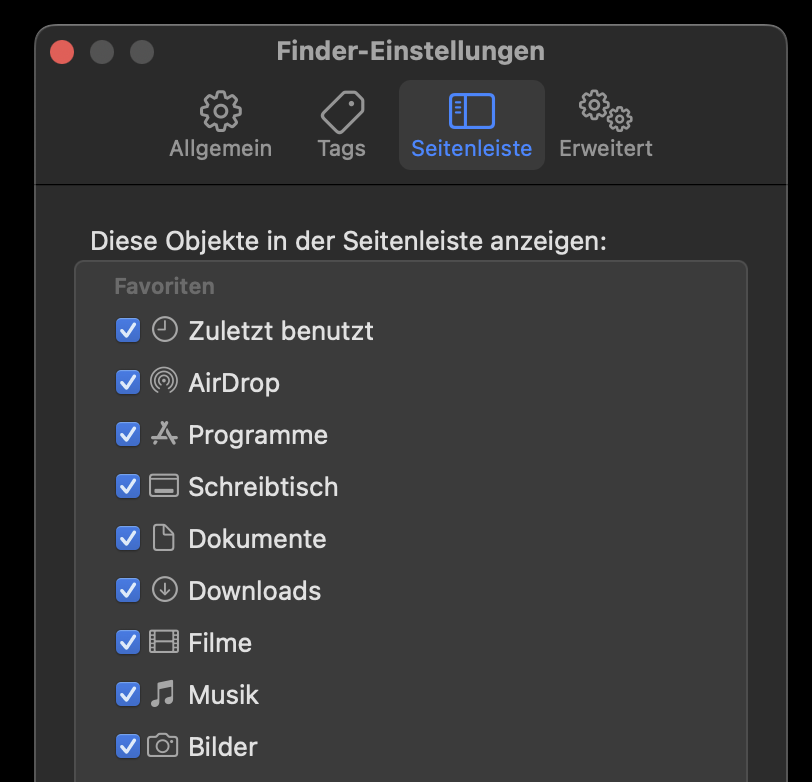
Task: Open the Tags settings tab
Action: (x=341, y=126)
